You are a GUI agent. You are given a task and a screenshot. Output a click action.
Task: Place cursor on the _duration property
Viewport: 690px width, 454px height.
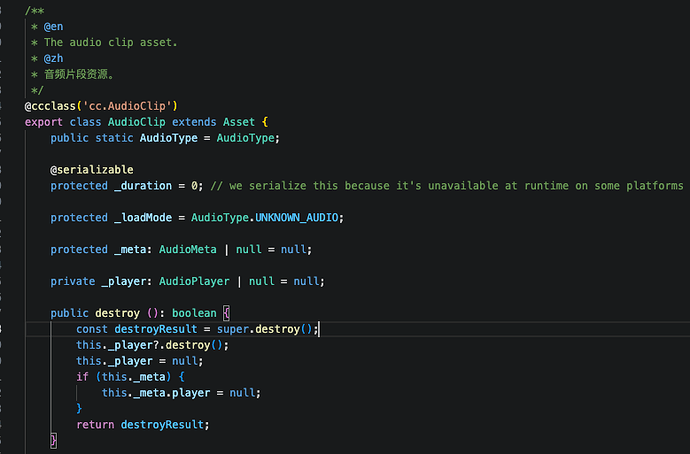(143, 185)
